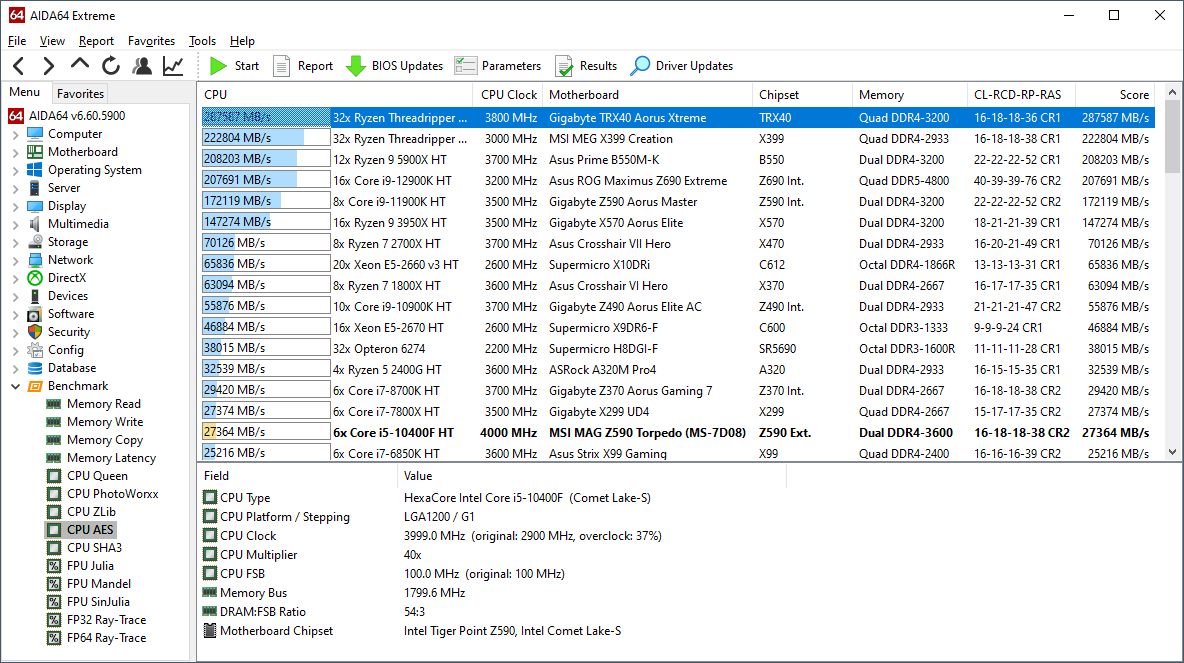Open the benchmark Parameters toolbar item
This screenshot has height=663, width=1184.
[x=497, y=66]
